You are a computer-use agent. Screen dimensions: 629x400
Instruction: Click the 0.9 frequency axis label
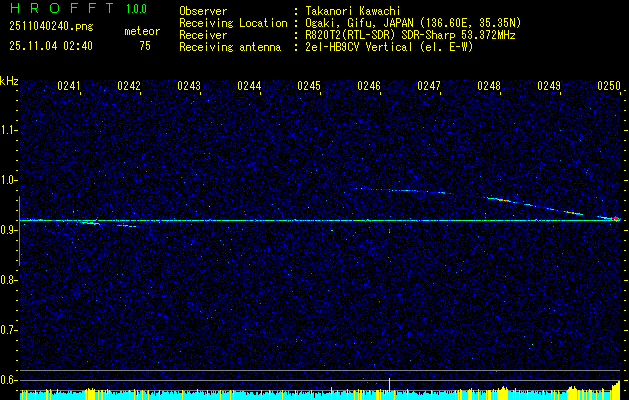(8, 230)
